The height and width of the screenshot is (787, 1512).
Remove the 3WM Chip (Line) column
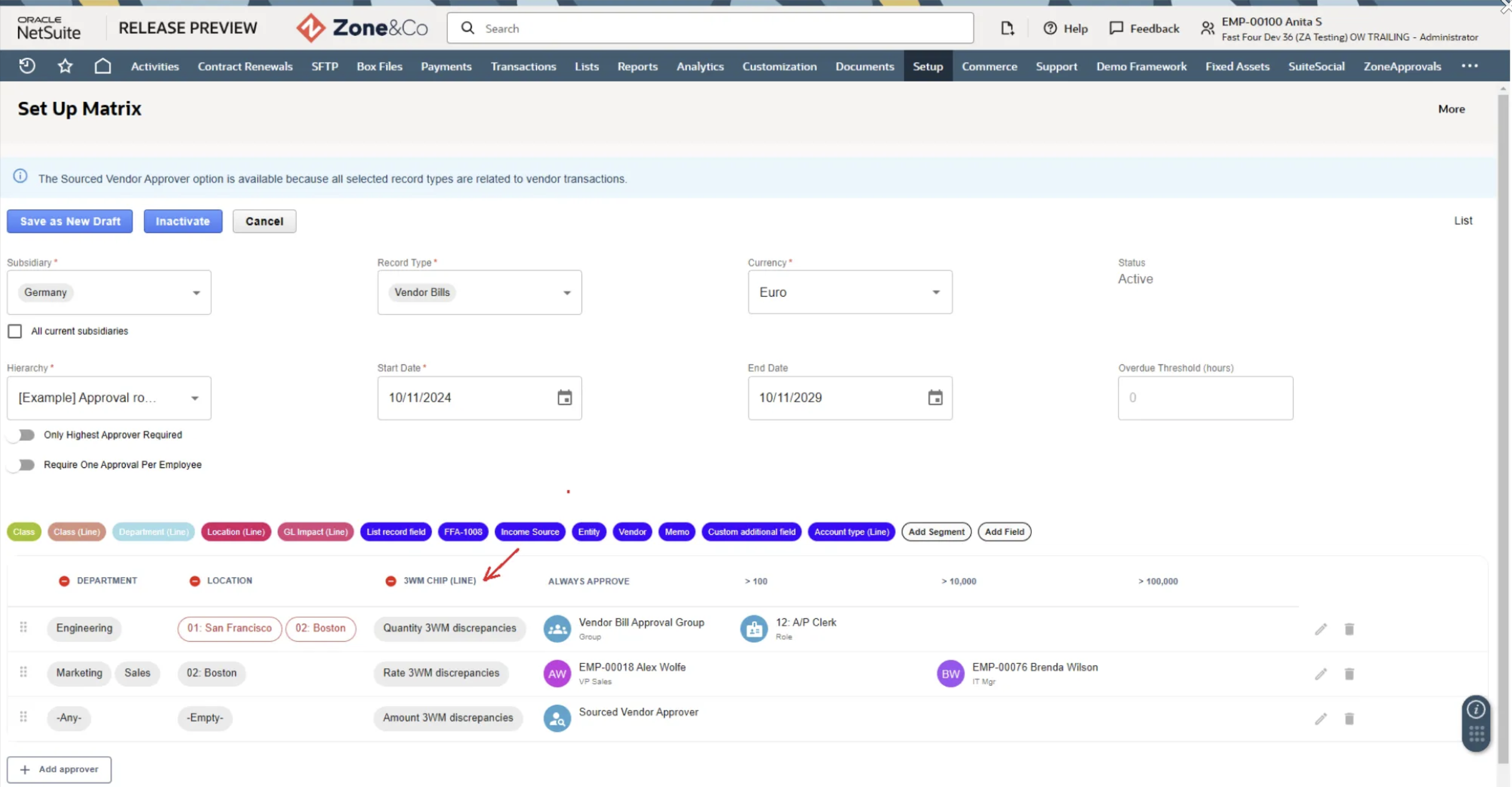391,581
